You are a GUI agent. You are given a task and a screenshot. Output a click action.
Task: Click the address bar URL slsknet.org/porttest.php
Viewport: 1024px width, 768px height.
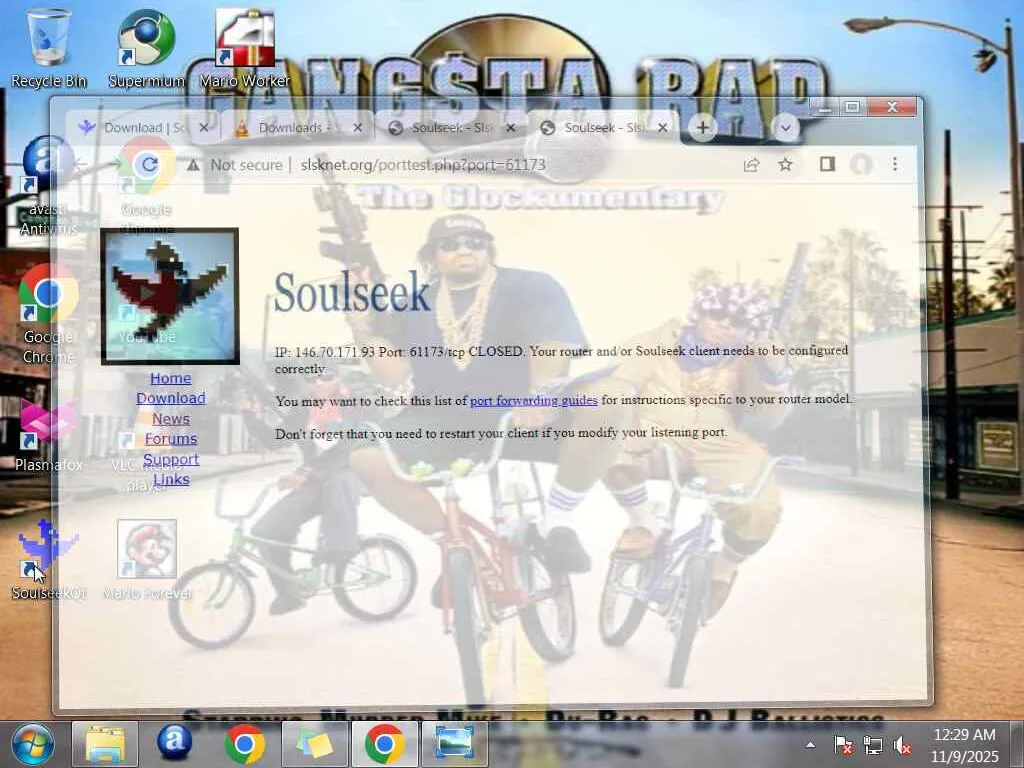423,165
